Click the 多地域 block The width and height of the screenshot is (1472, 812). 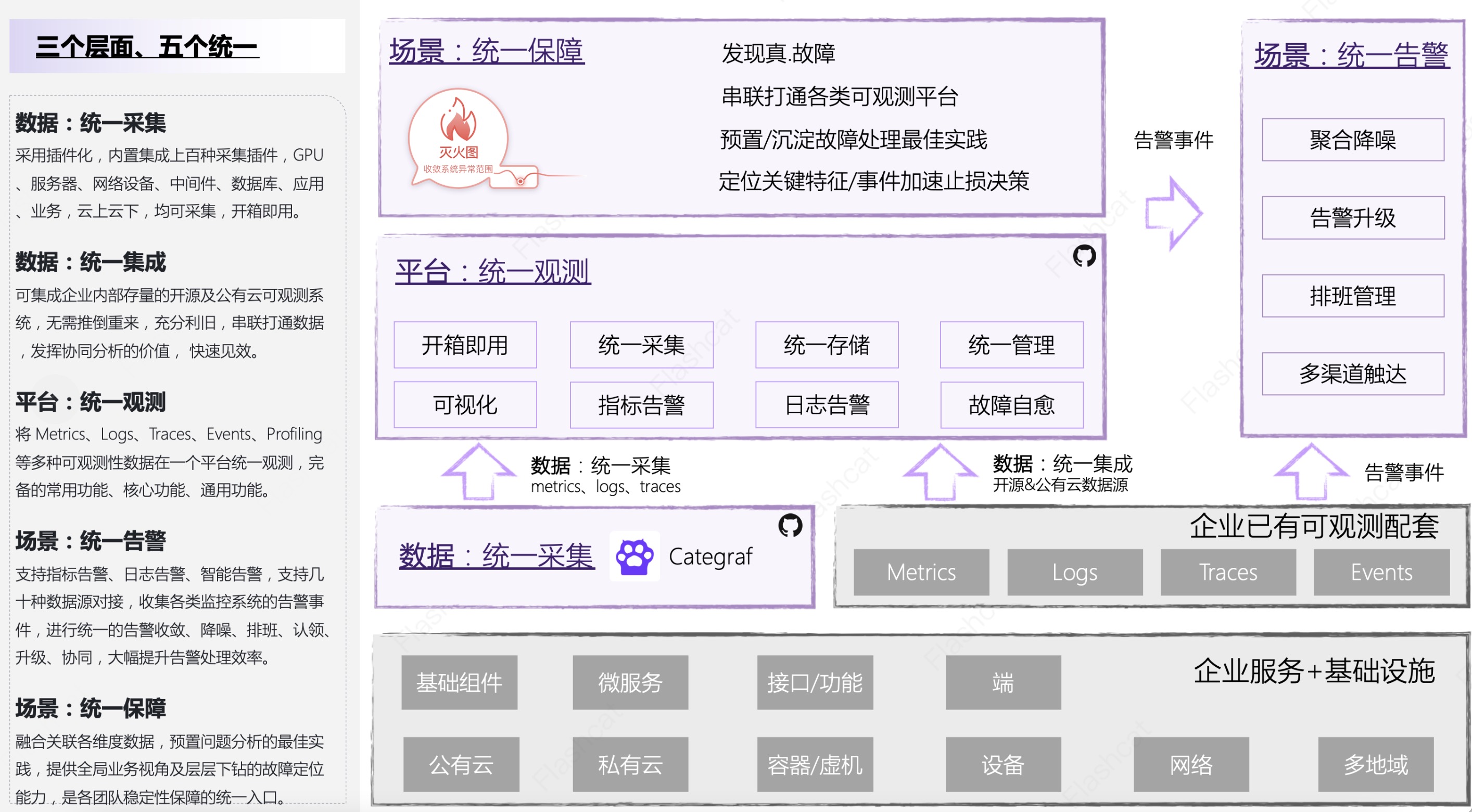pyautogui.click(x=1376, y=764)
